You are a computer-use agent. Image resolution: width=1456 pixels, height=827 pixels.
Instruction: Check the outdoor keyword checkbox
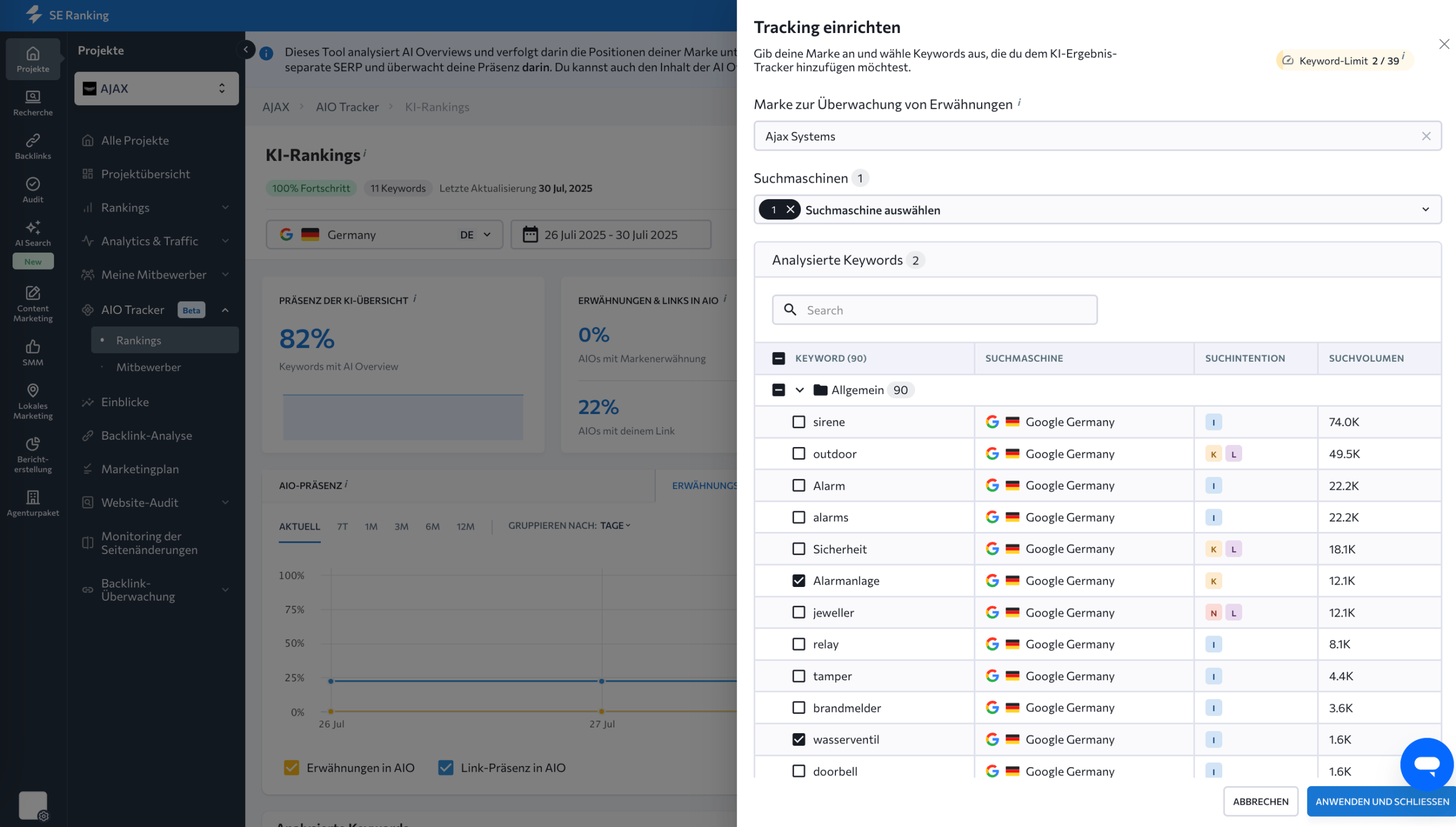[799, 453]
